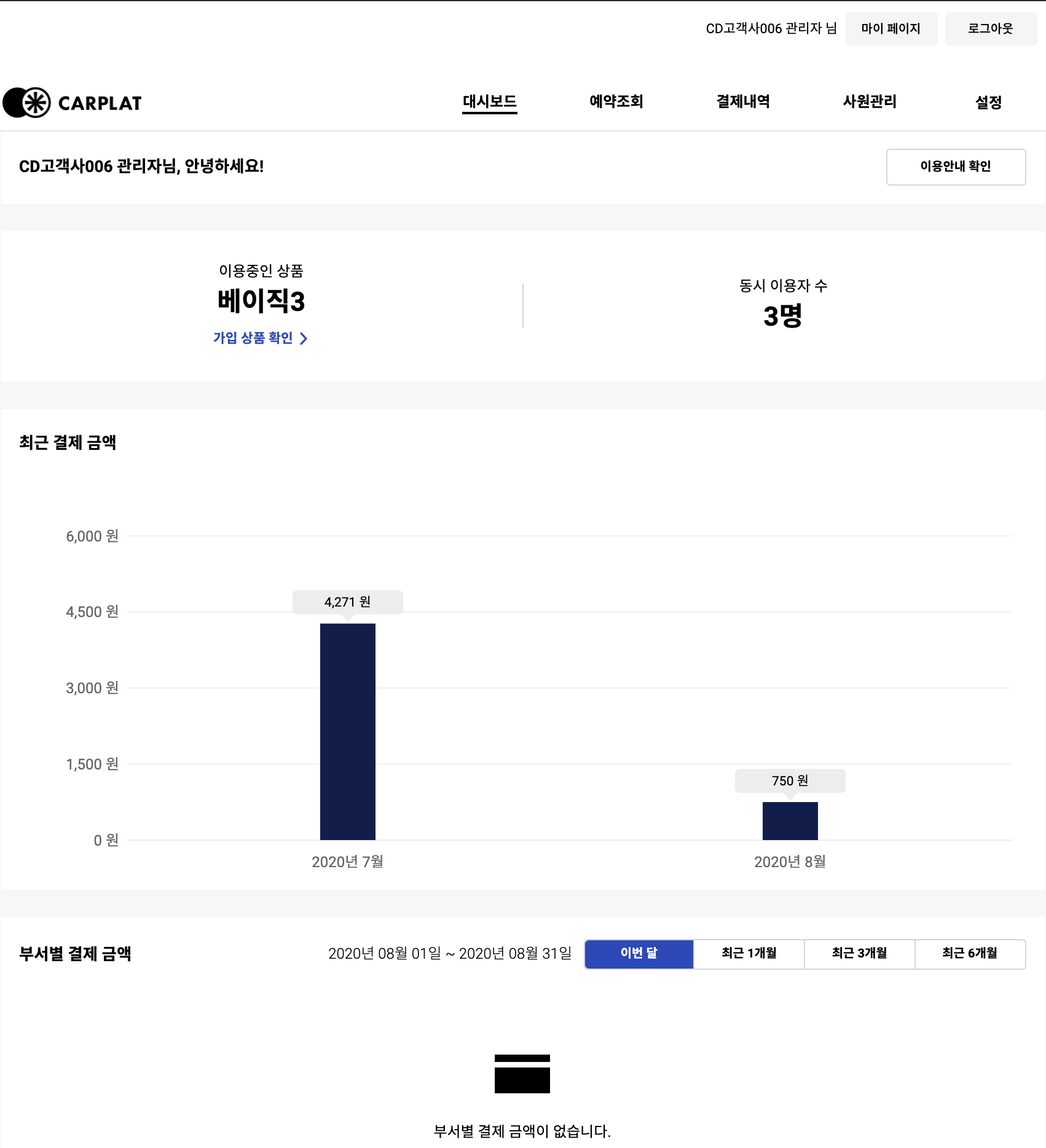Click the 부서별 결제 금액이 없습니다 message

[522, 1131]
